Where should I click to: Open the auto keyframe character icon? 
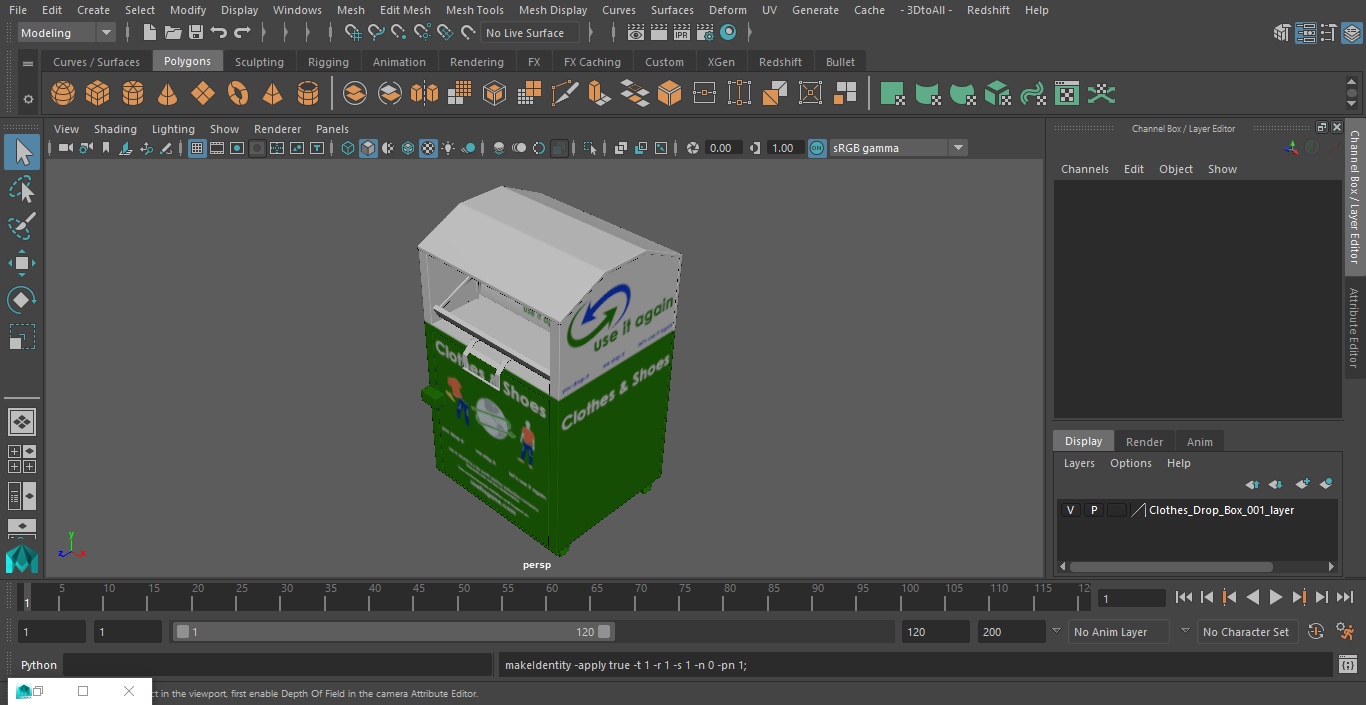click(x=1345, y=632)
